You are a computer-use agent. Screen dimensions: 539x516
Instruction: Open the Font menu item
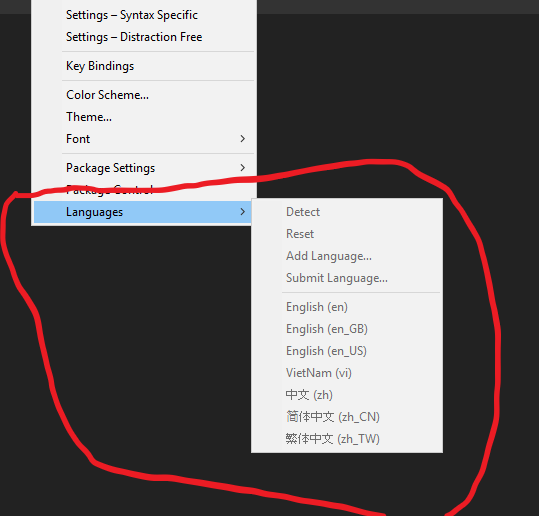[x=144, y=139]
